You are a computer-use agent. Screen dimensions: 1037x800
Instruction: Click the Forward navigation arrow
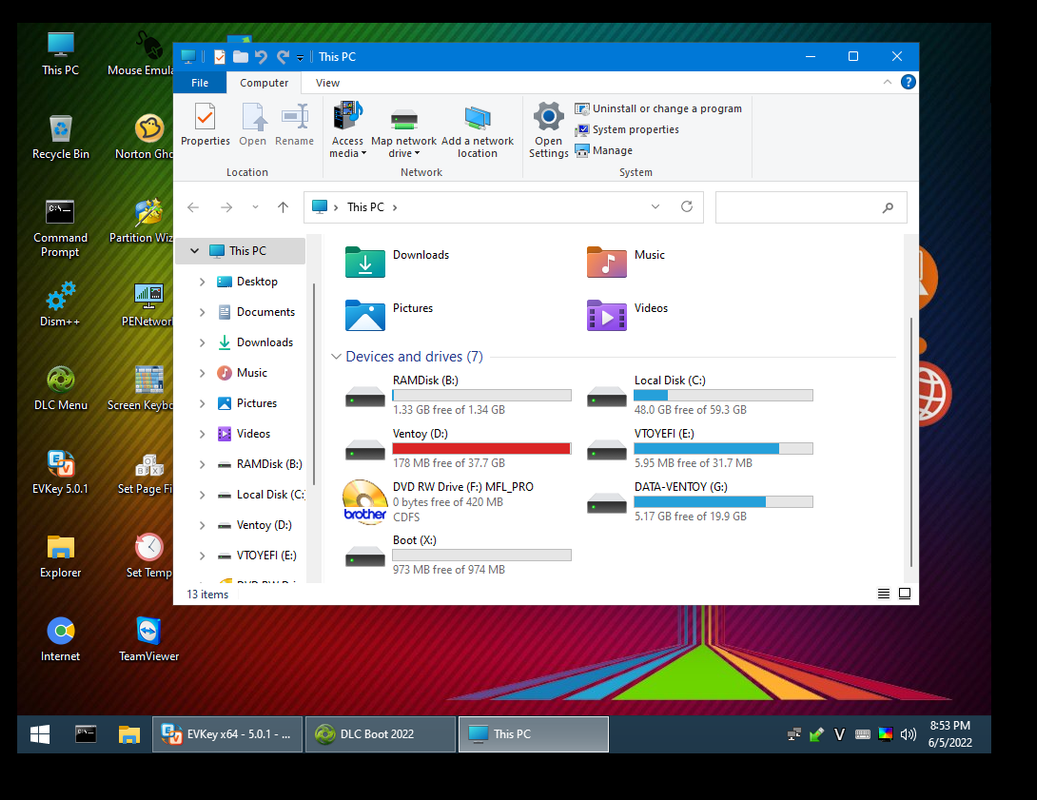coord(226,208)
